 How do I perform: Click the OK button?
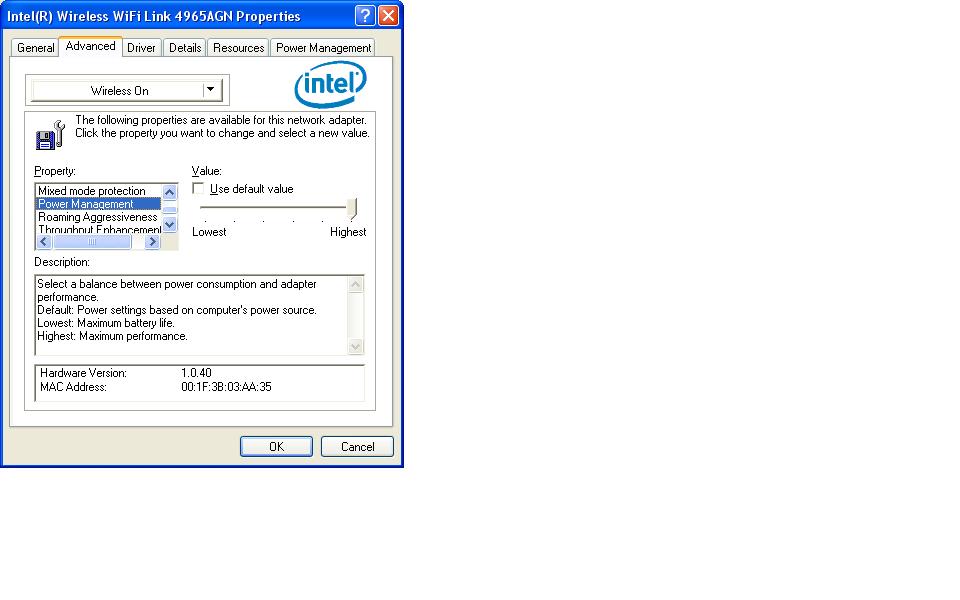[x=276, y=446]
